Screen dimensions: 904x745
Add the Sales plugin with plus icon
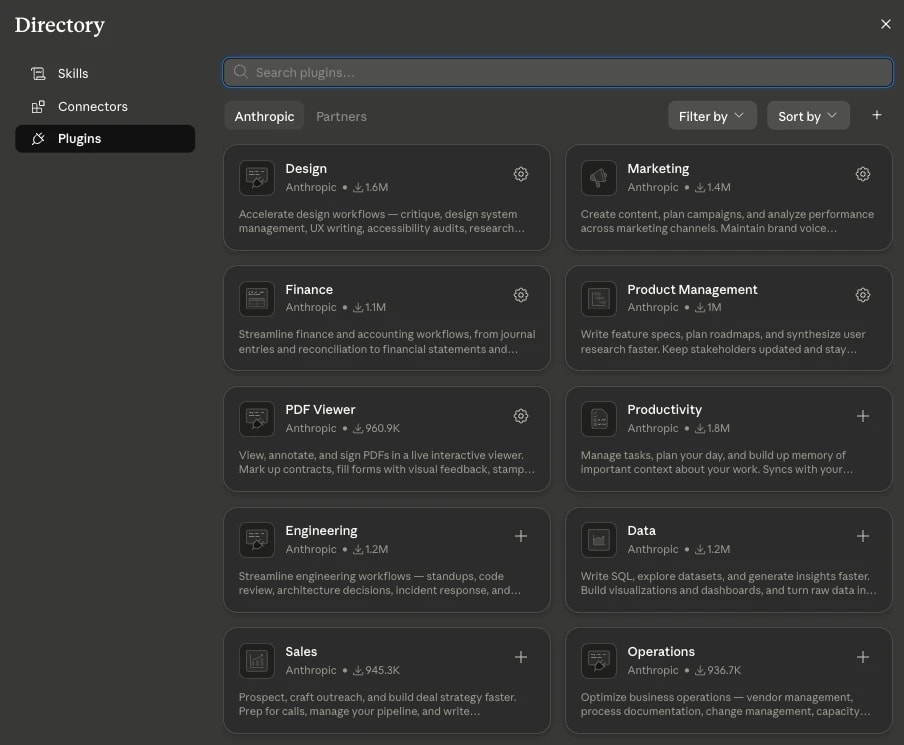click(521, 657)
